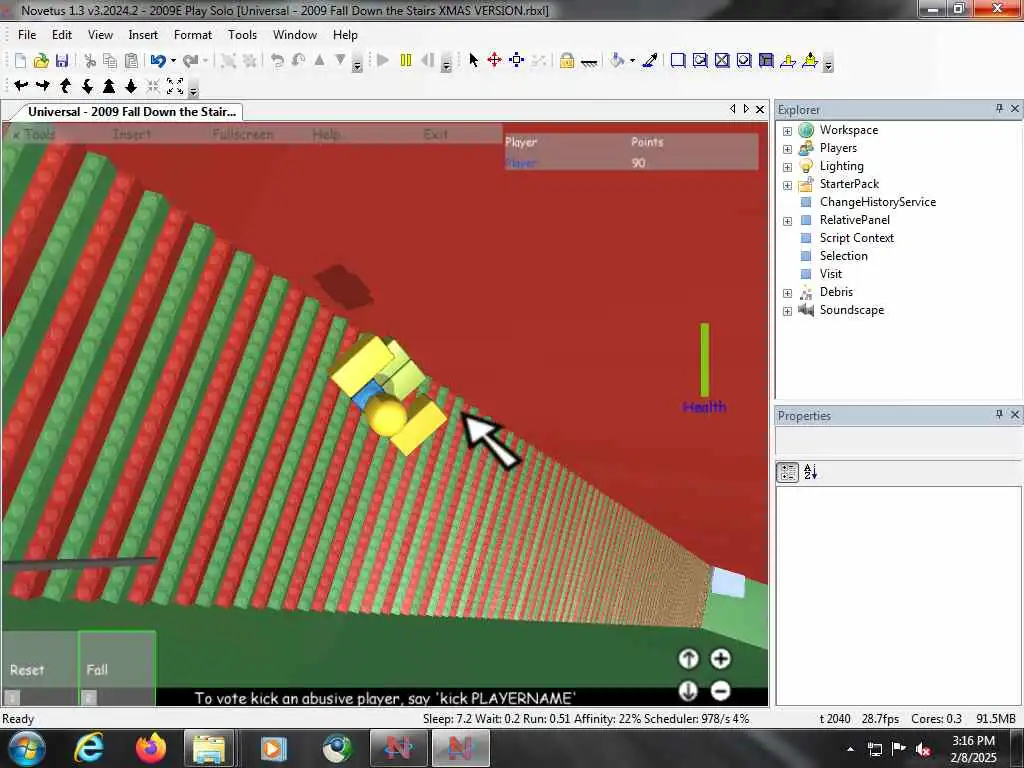Click the in-game Fullscreen button

[243, 134]
